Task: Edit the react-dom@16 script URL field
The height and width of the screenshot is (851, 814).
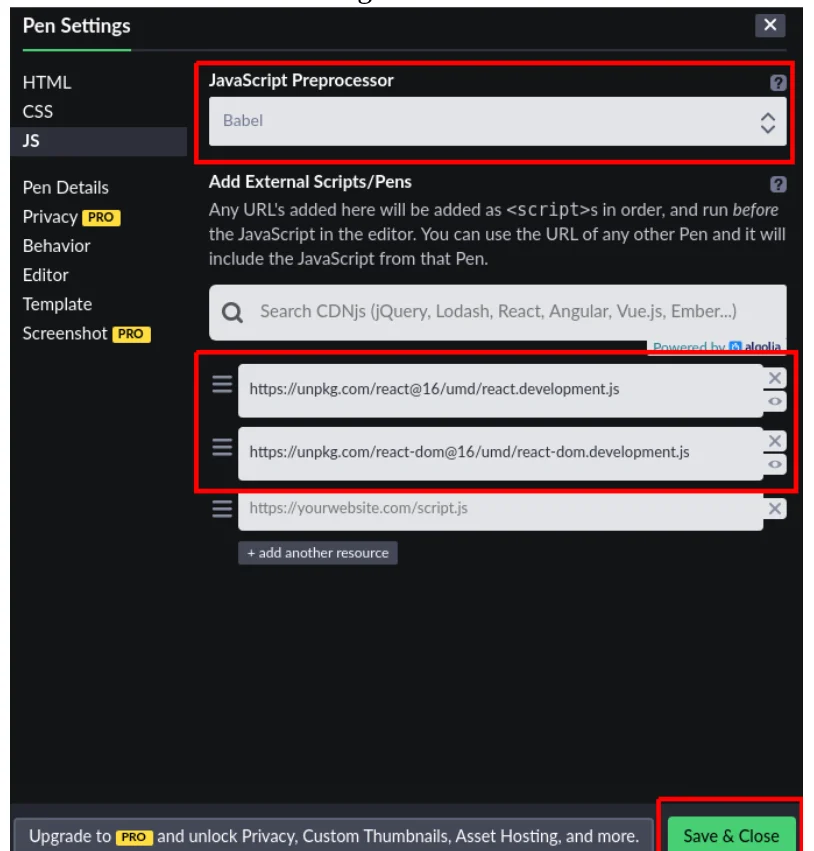Action: point(500,453)
